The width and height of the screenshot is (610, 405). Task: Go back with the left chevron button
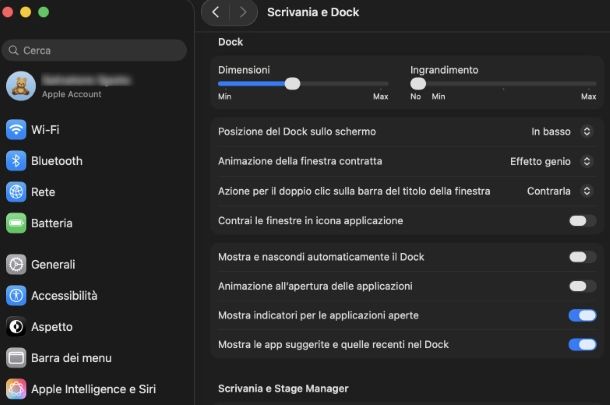pyautogui.click(x=216, y=12)
